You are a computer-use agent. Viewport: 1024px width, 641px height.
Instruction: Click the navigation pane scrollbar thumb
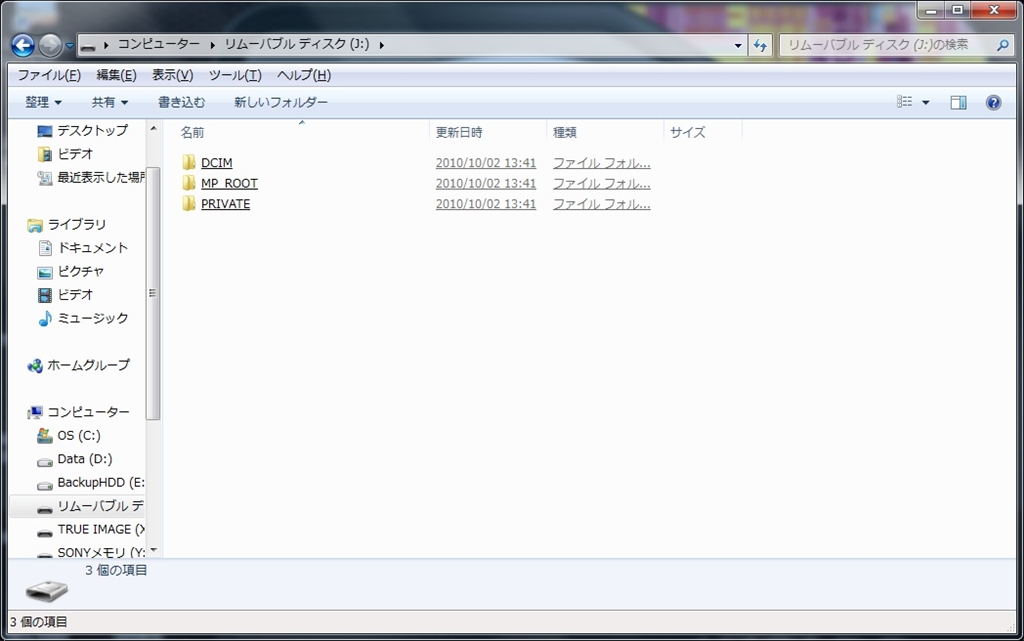point(153,294)
